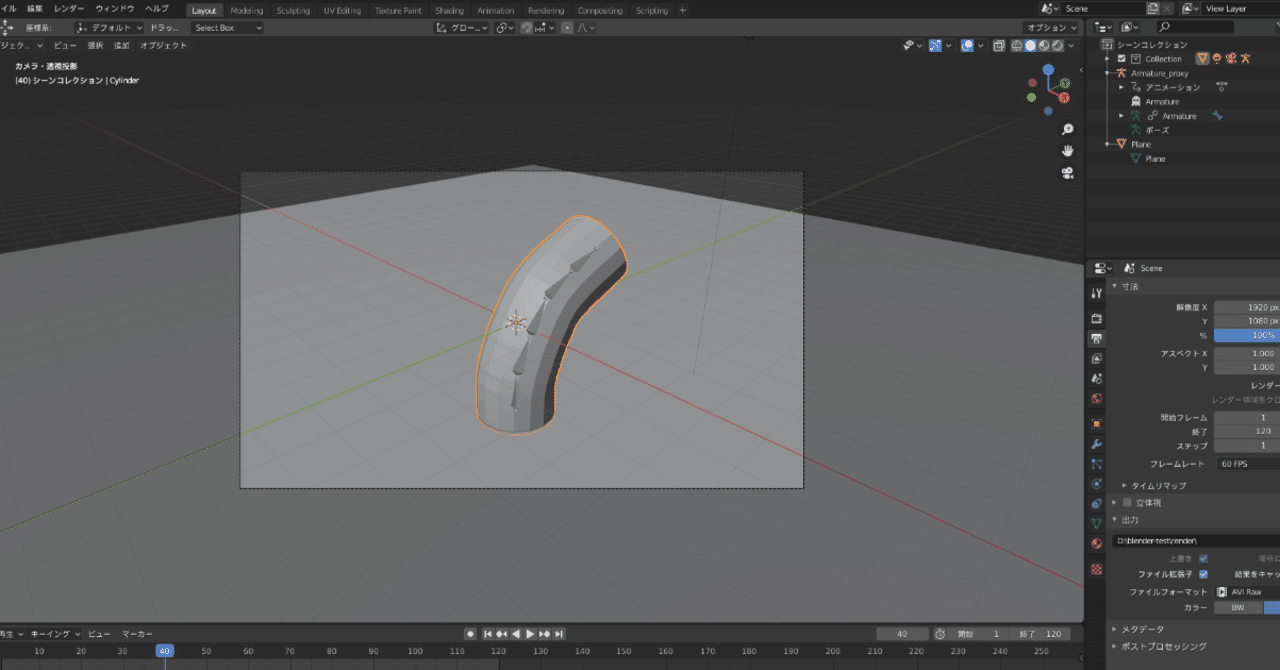Image resolution: width=1280 pixels, height=670 pixels.
Task: Select material preview shading mode
Action: pyautogui.click(x=1044, y=45)
